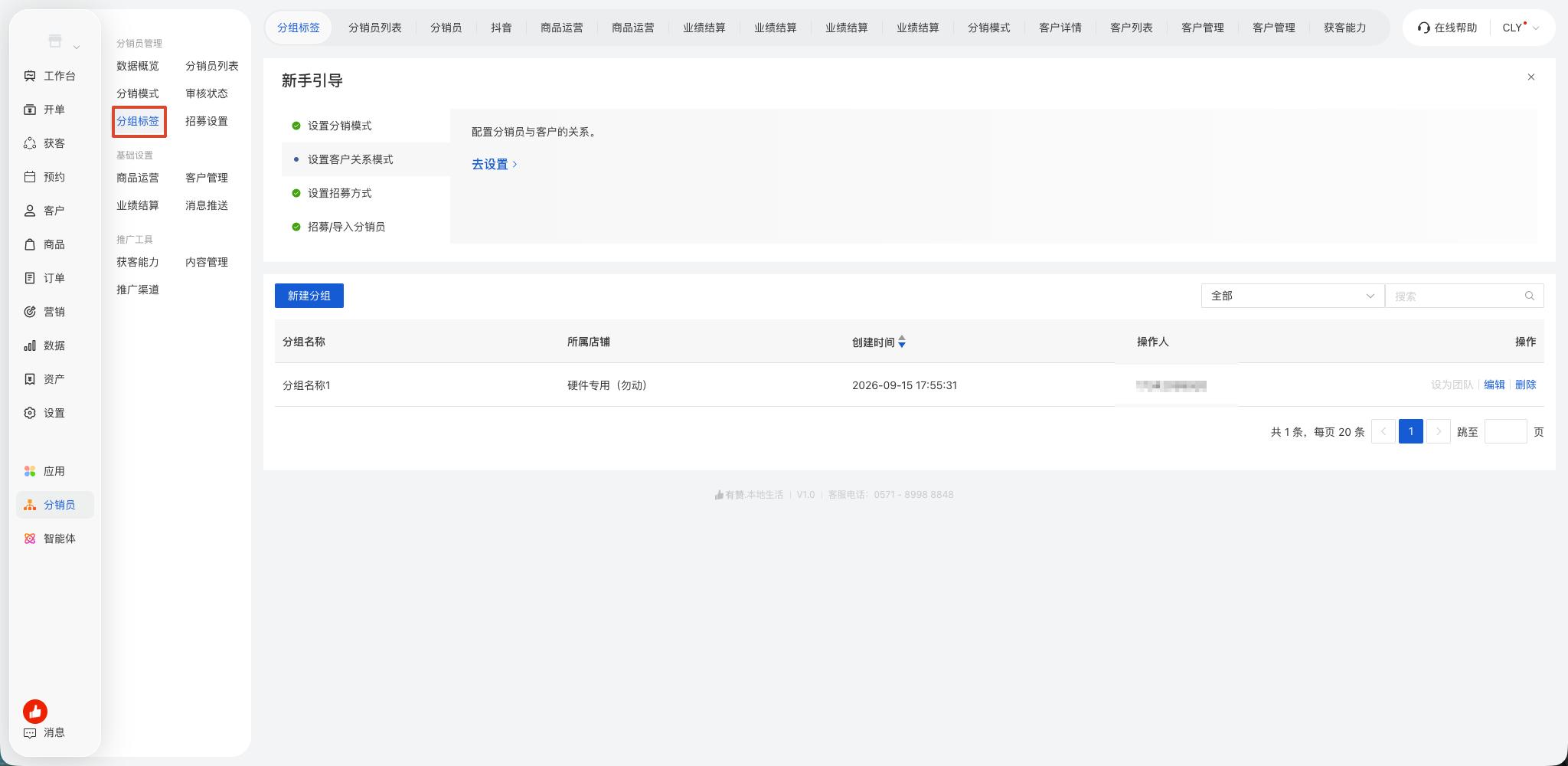
Task: Click the 开单 billing icon in sidebar
Action: pyautogui.click(x=30, y=110)
